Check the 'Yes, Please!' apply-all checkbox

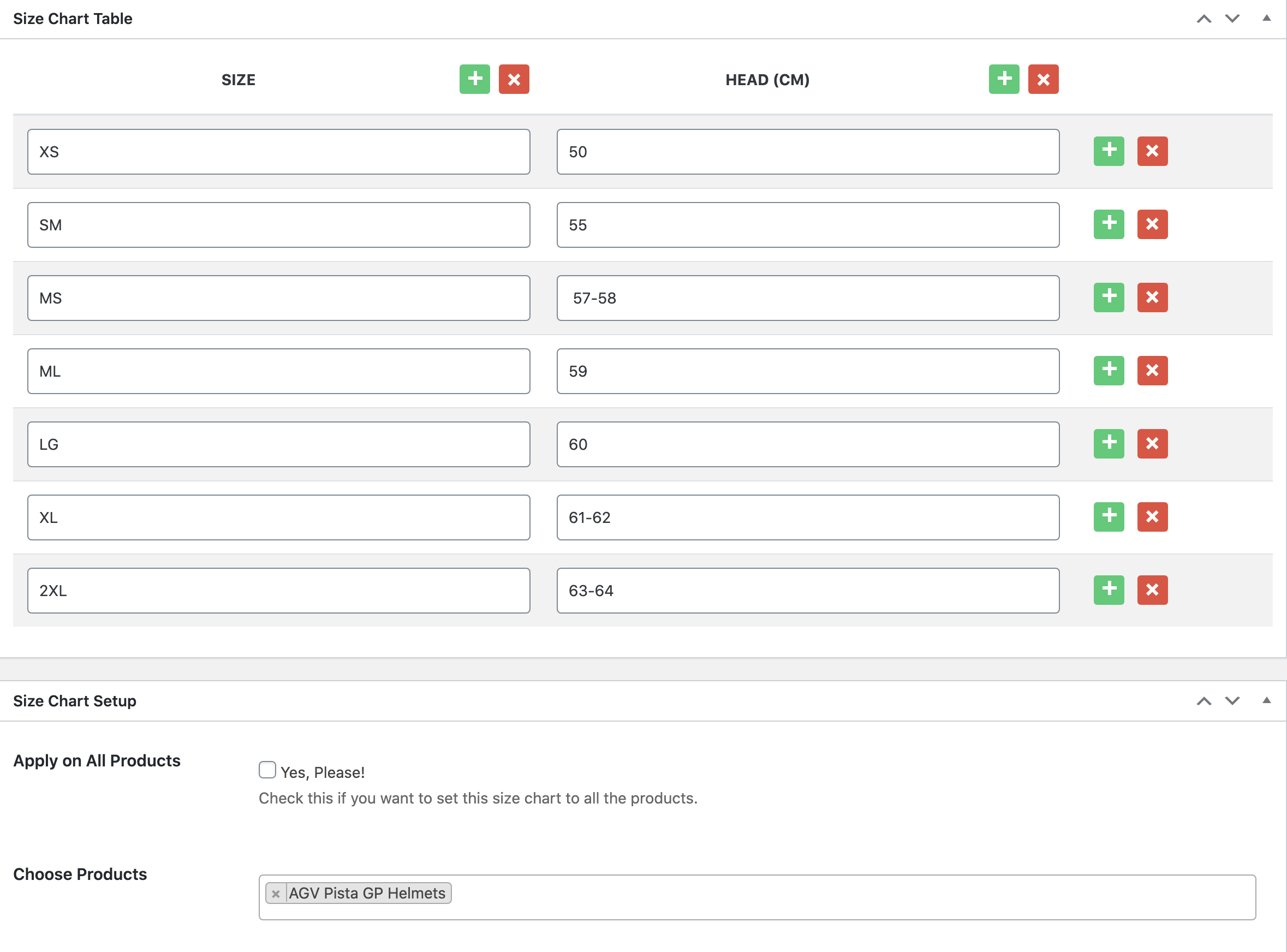coord(267,770)
